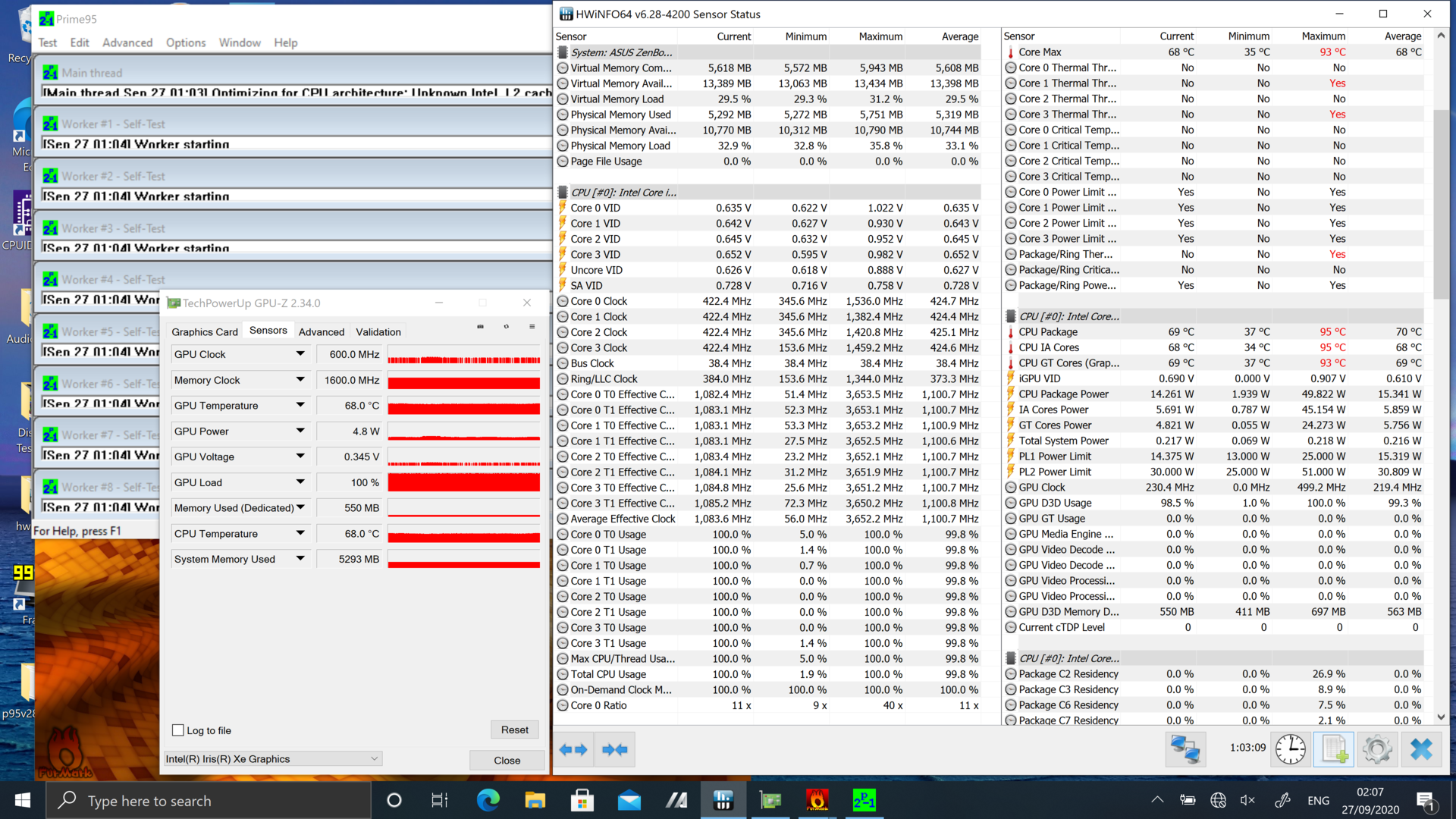The width and height of the screenshot is (1456, 819).
Task: Click HWiNFO expand columns arrows button
Action: (573, 750)
